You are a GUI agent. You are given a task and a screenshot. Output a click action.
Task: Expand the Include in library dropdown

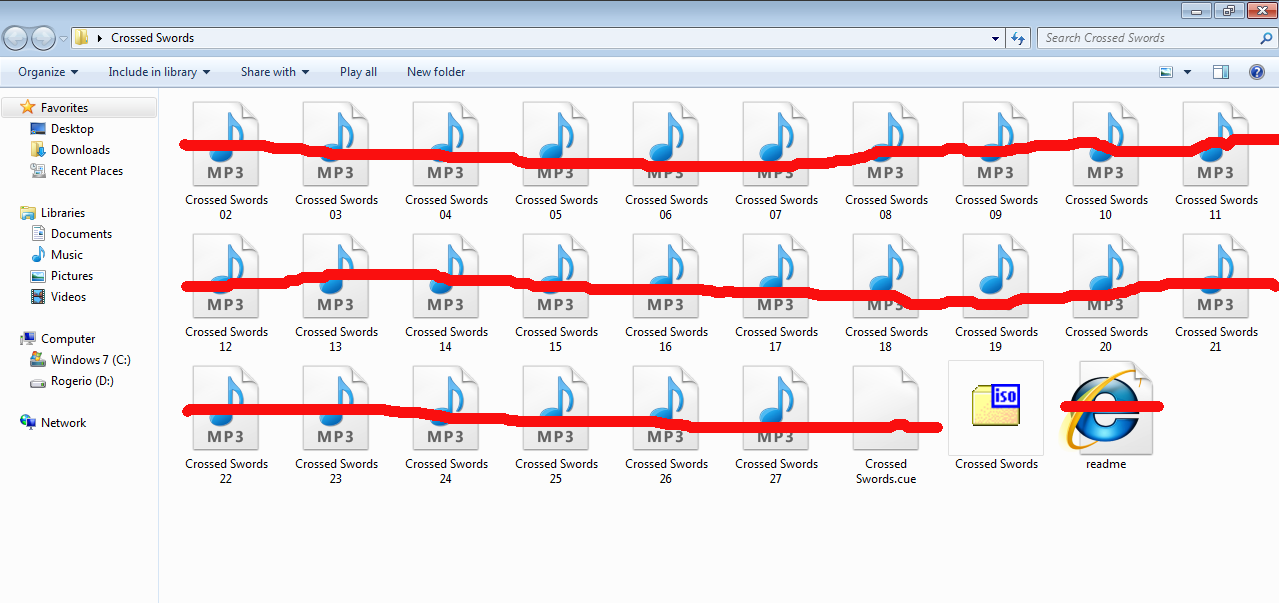[159, 72]
